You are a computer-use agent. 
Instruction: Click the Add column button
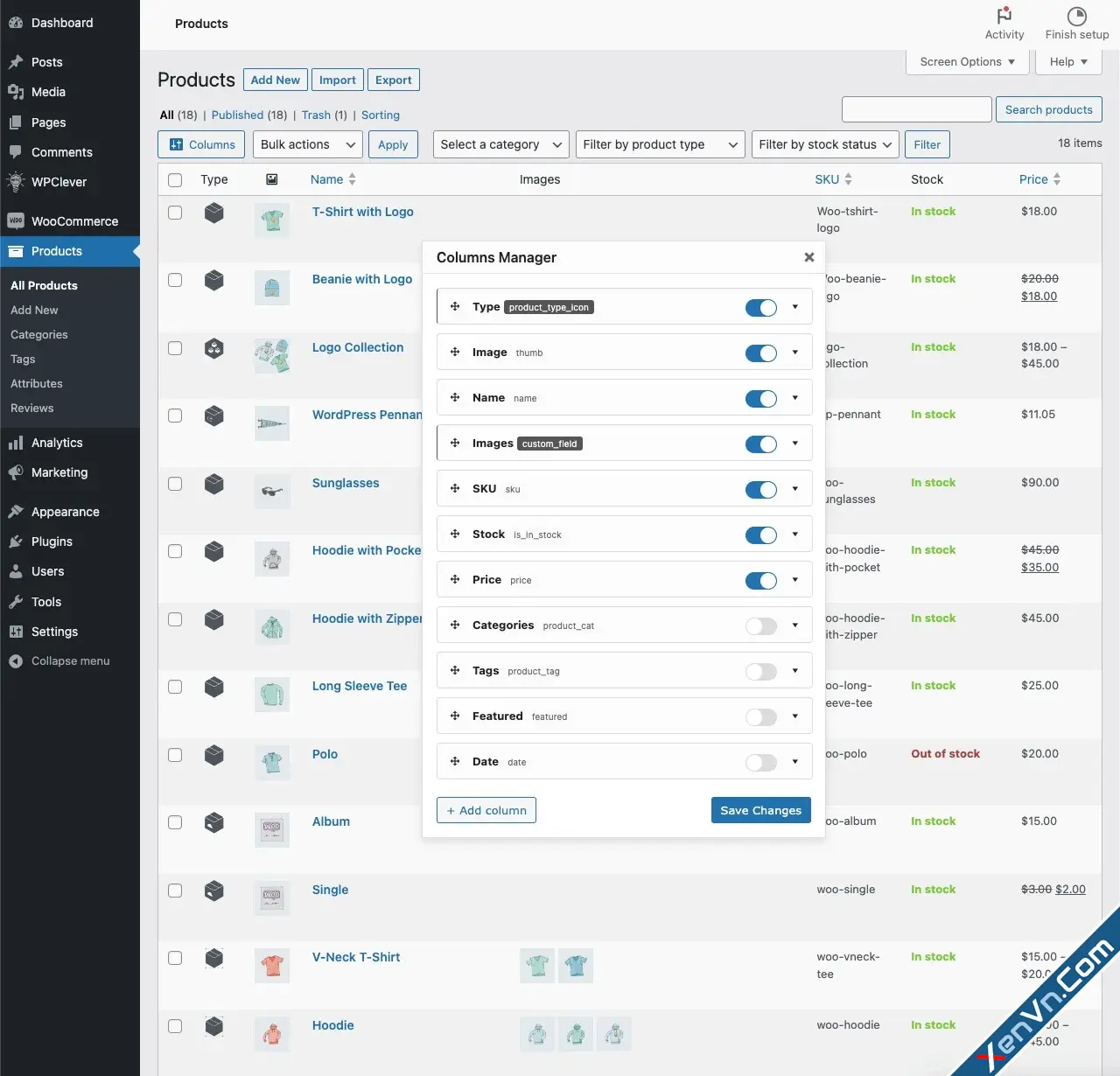(x=486, y=810)
